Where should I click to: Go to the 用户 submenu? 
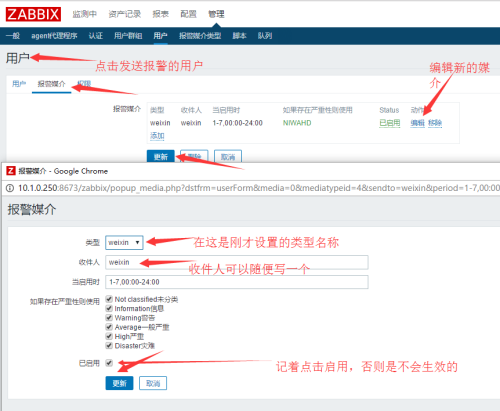160,36
